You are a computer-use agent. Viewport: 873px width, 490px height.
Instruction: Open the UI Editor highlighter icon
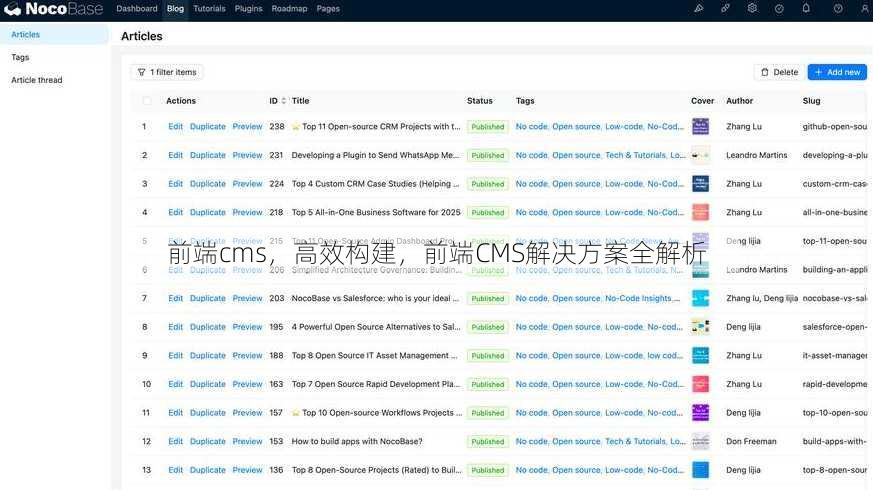pos(699,8)
